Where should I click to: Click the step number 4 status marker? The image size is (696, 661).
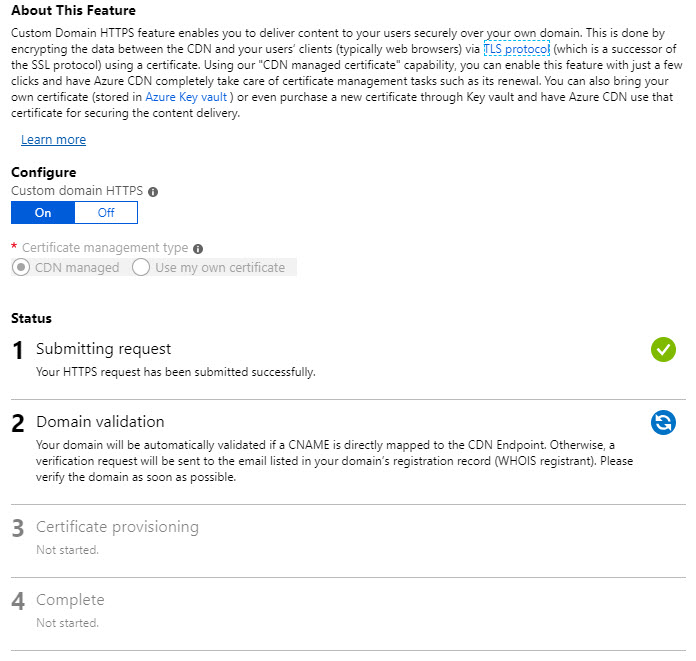pos(18,602)
